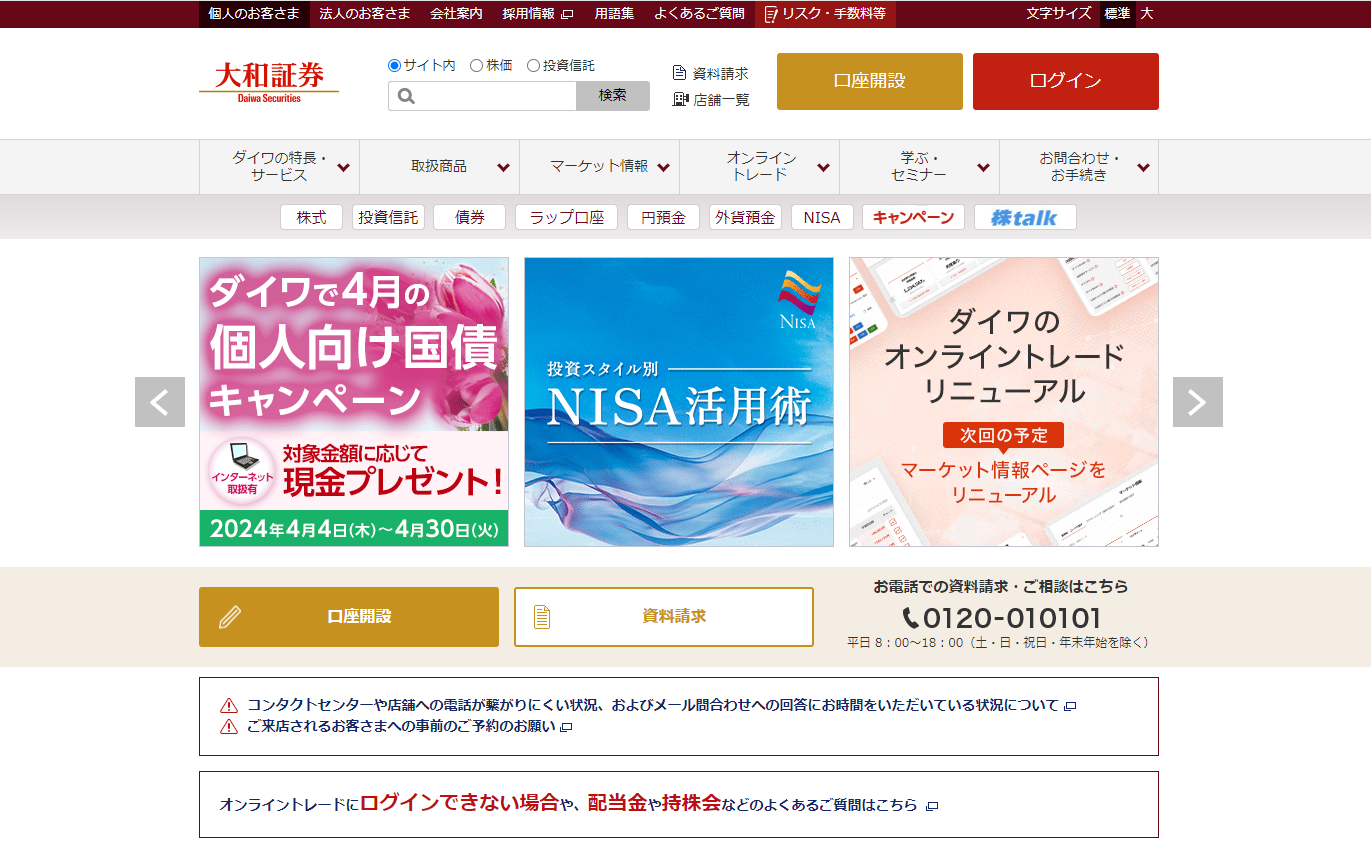Viewport: 1371px width, 855px height.
Task: Select the NISA category tab
Action: point(822,217)
